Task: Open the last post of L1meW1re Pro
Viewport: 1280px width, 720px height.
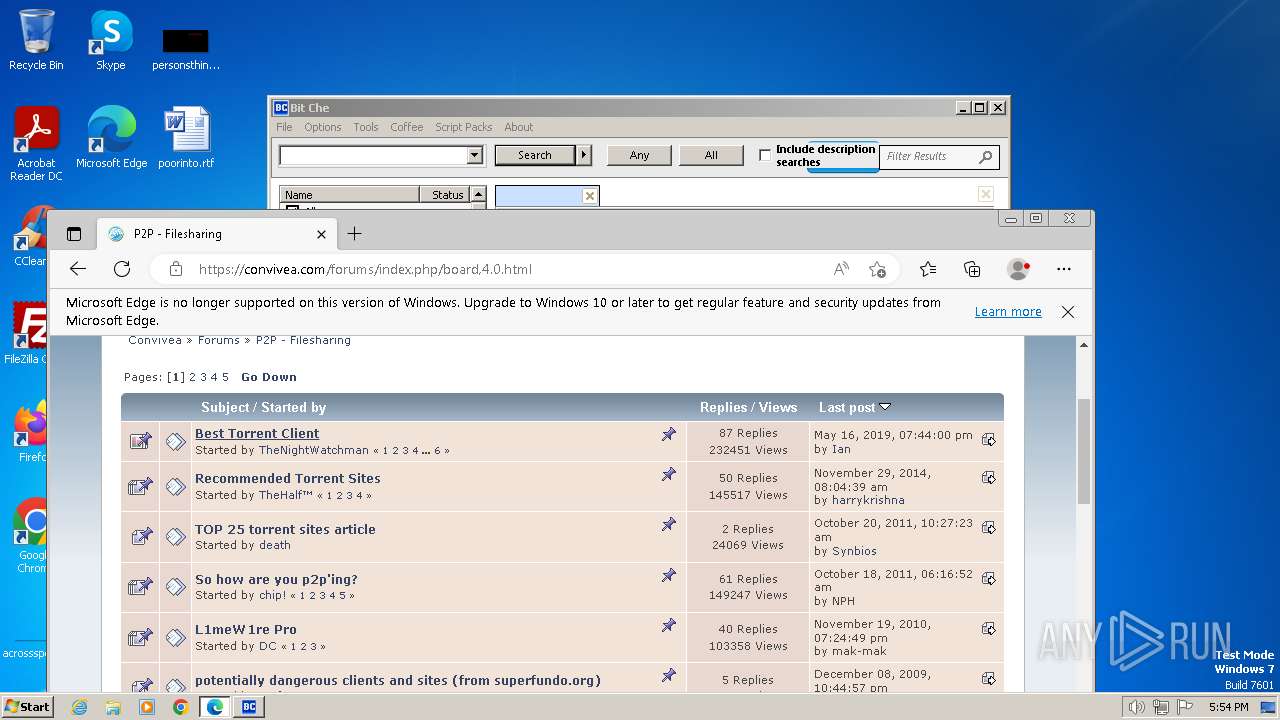Action: [989, 629]
